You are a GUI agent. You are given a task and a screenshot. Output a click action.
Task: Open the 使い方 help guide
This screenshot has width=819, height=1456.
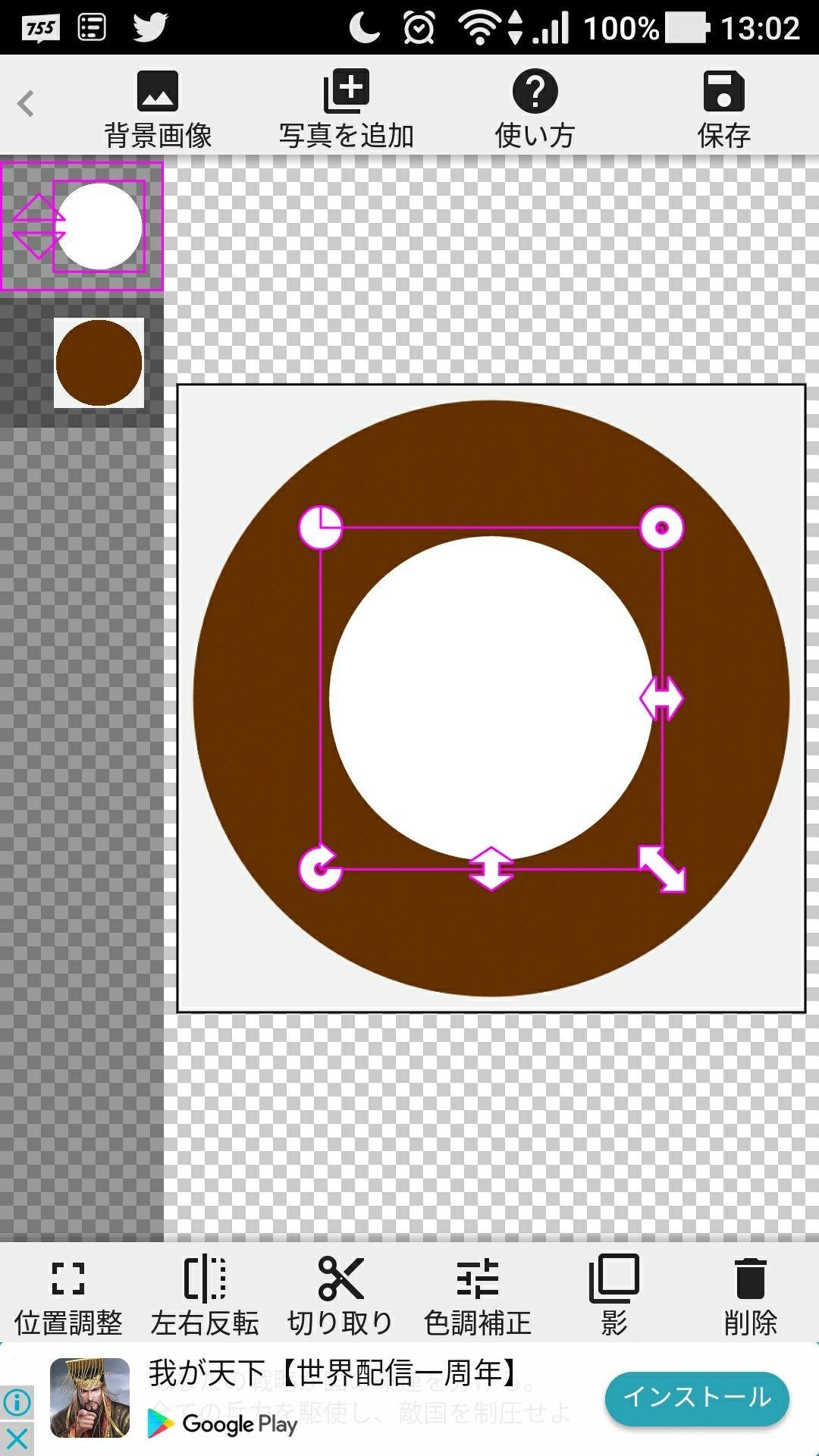point(535,108)
